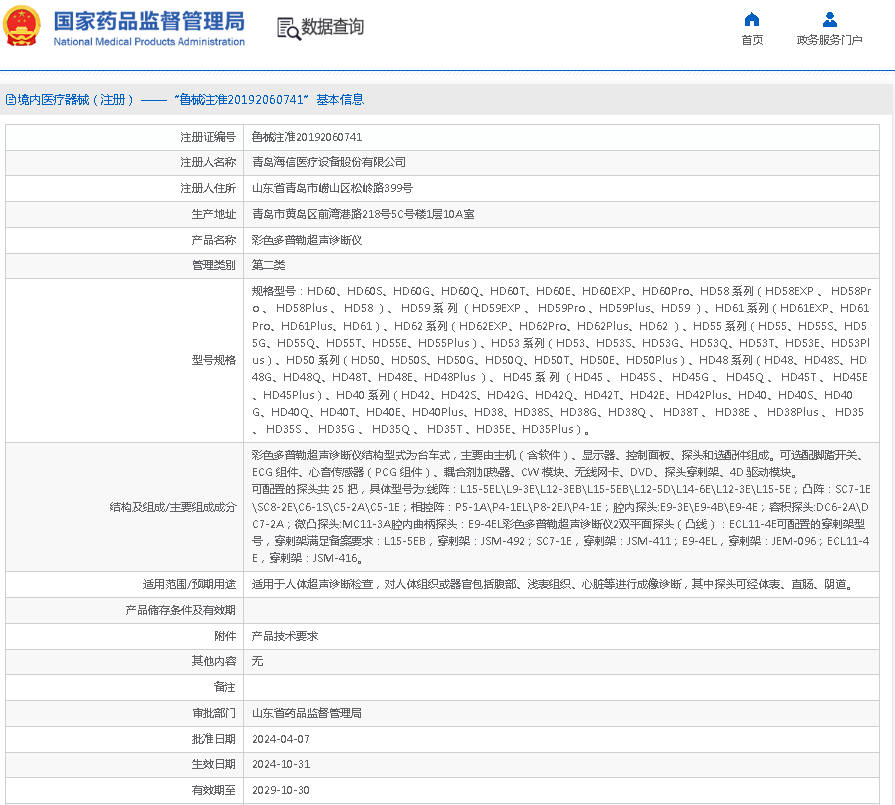Open the 境内医疗器械（注册） breadcrumb link
Screen dimensions: 895x805
click(75, 100)
